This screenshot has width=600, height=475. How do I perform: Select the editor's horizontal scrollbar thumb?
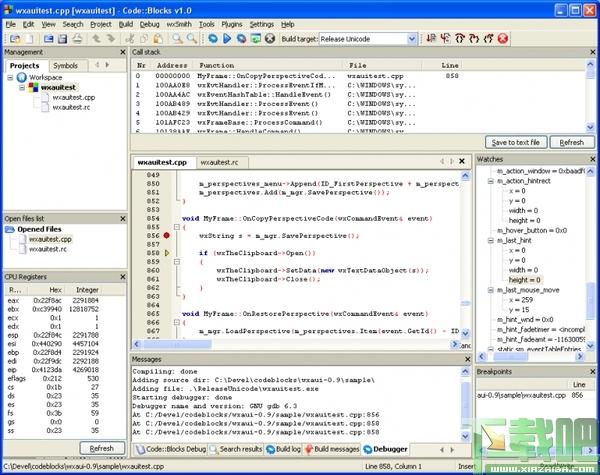(x=176, y=344)
